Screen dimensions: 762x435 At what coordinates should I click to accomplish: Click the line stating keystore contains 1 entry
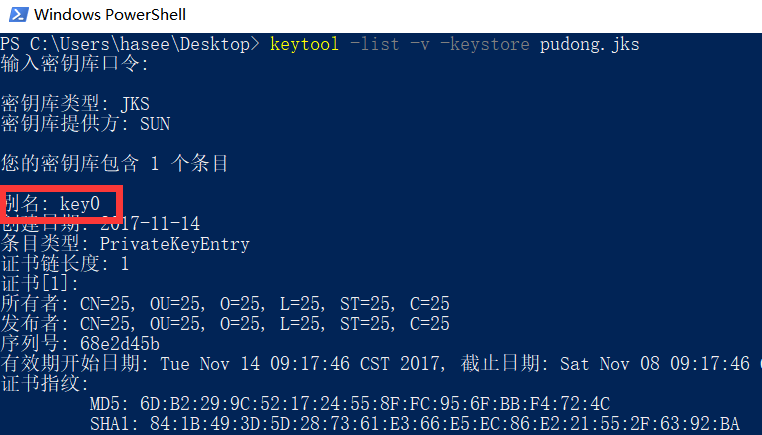point(114,163)
